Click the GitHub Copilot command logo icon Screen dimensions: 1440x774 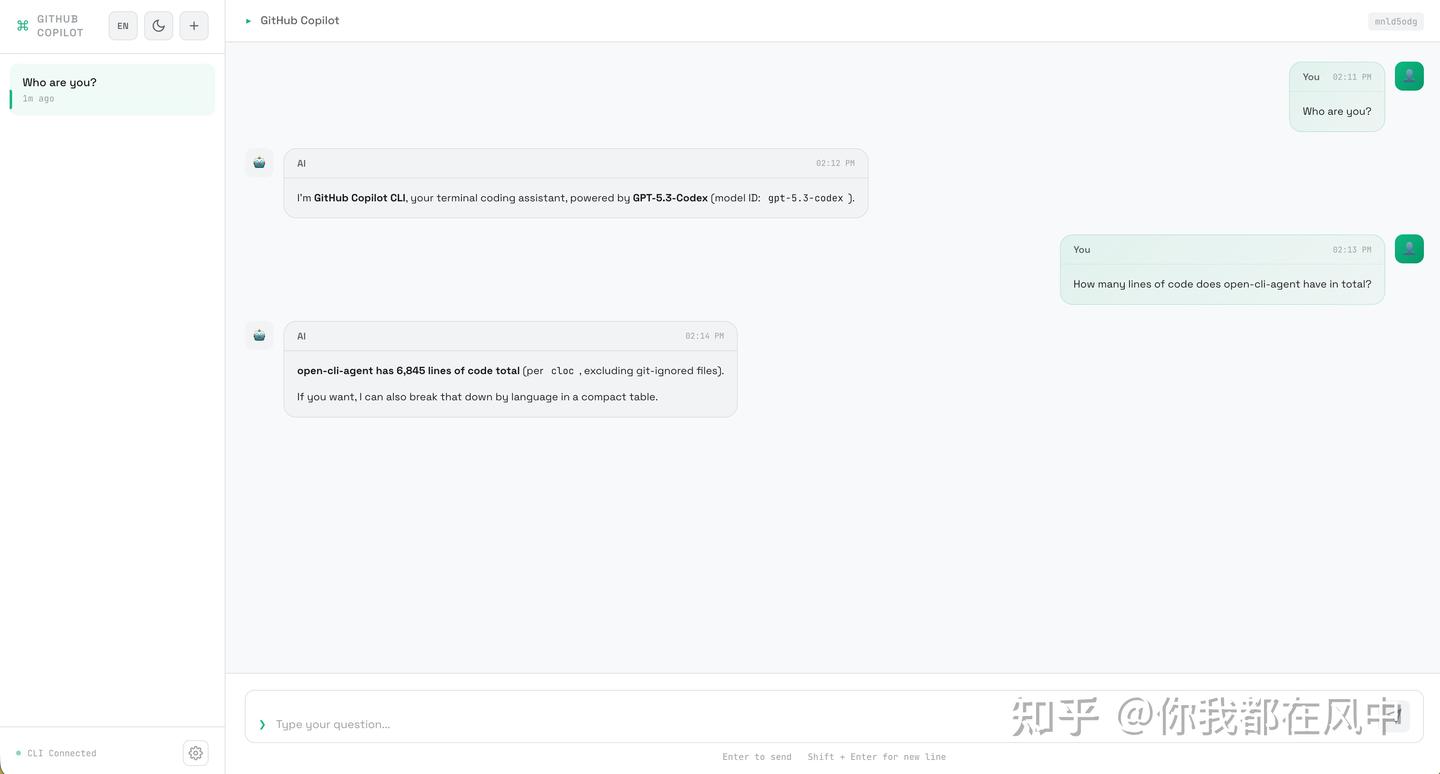[23, 26]
